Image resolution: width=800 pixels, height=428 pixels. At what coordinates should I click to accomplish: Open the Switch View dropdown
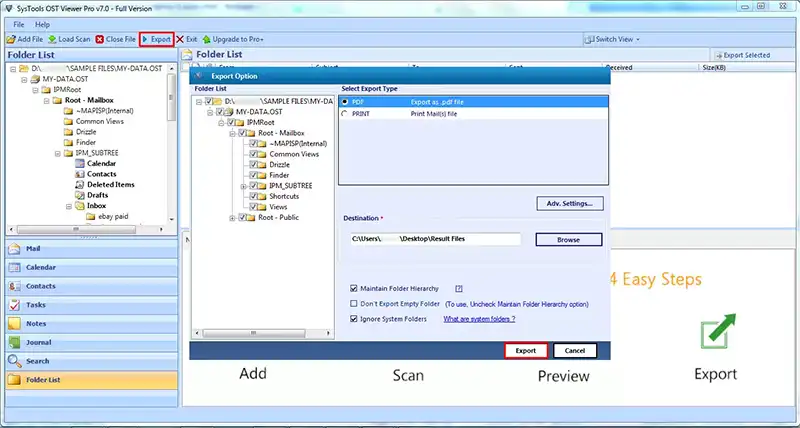(612, 39)
